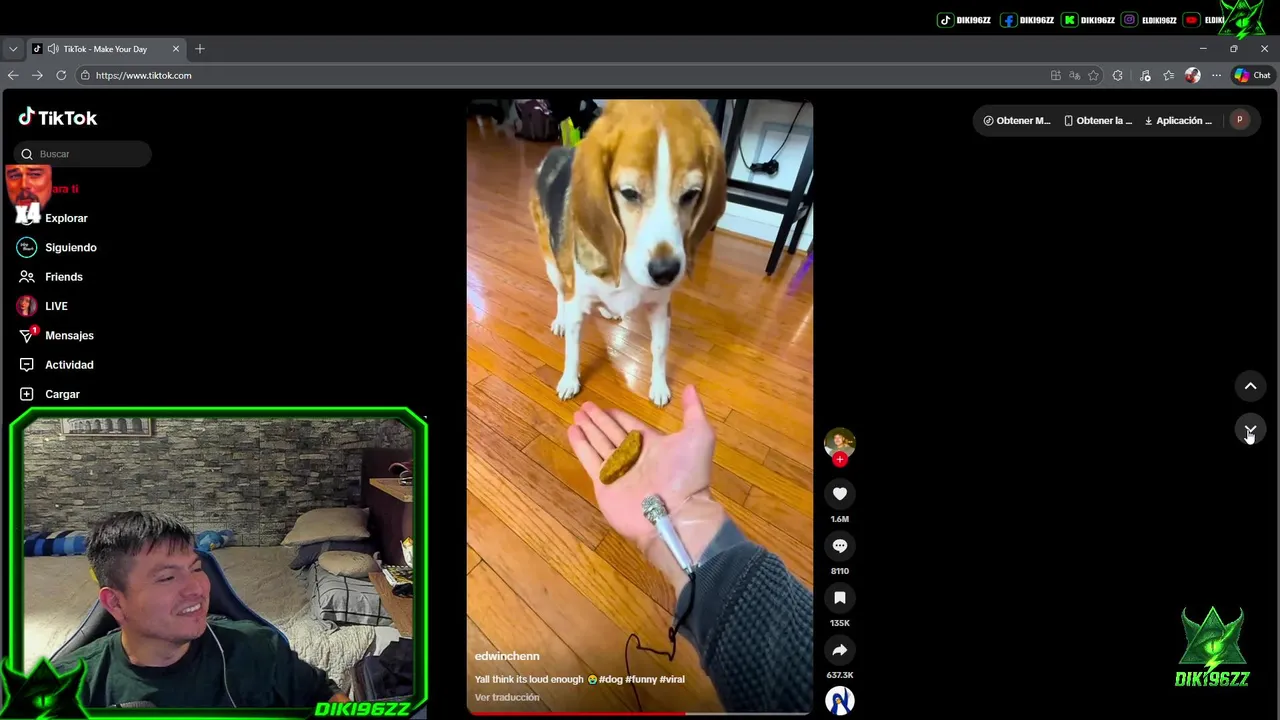This screenshot has height=720, width=1280.
Task: Open the favorites list icon
Action: pyautogui.click(x=1168, y=75)
